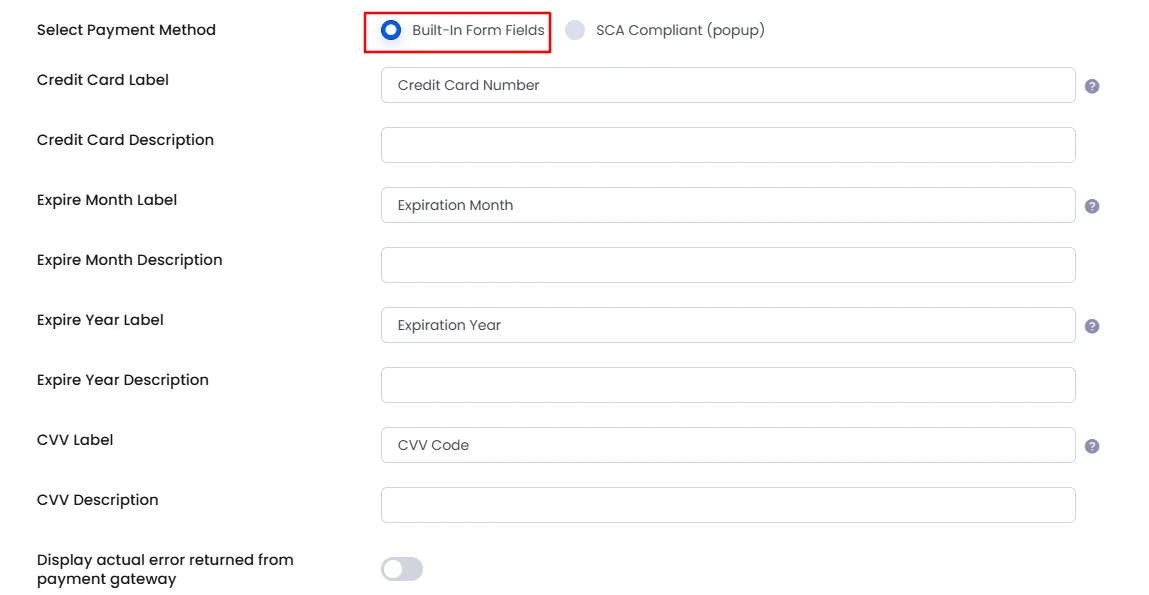Edit the Expiration Year label input
The height and width of the screenshot is (595, 1149).
tap(728, 325)
